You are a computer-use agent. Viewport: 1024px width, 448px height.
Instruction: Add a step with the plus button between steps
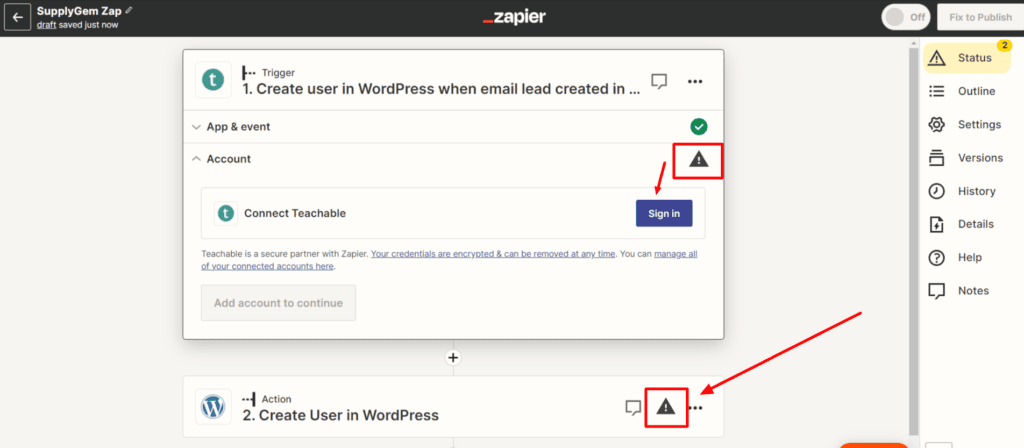point(453,357)
